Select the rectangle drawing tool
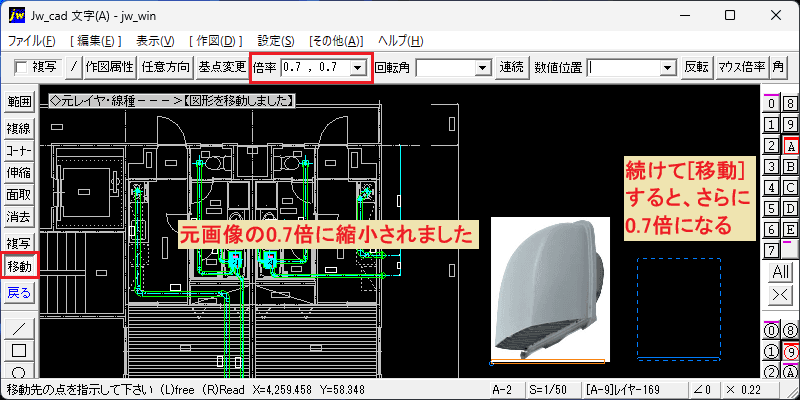 coord(19,351)
